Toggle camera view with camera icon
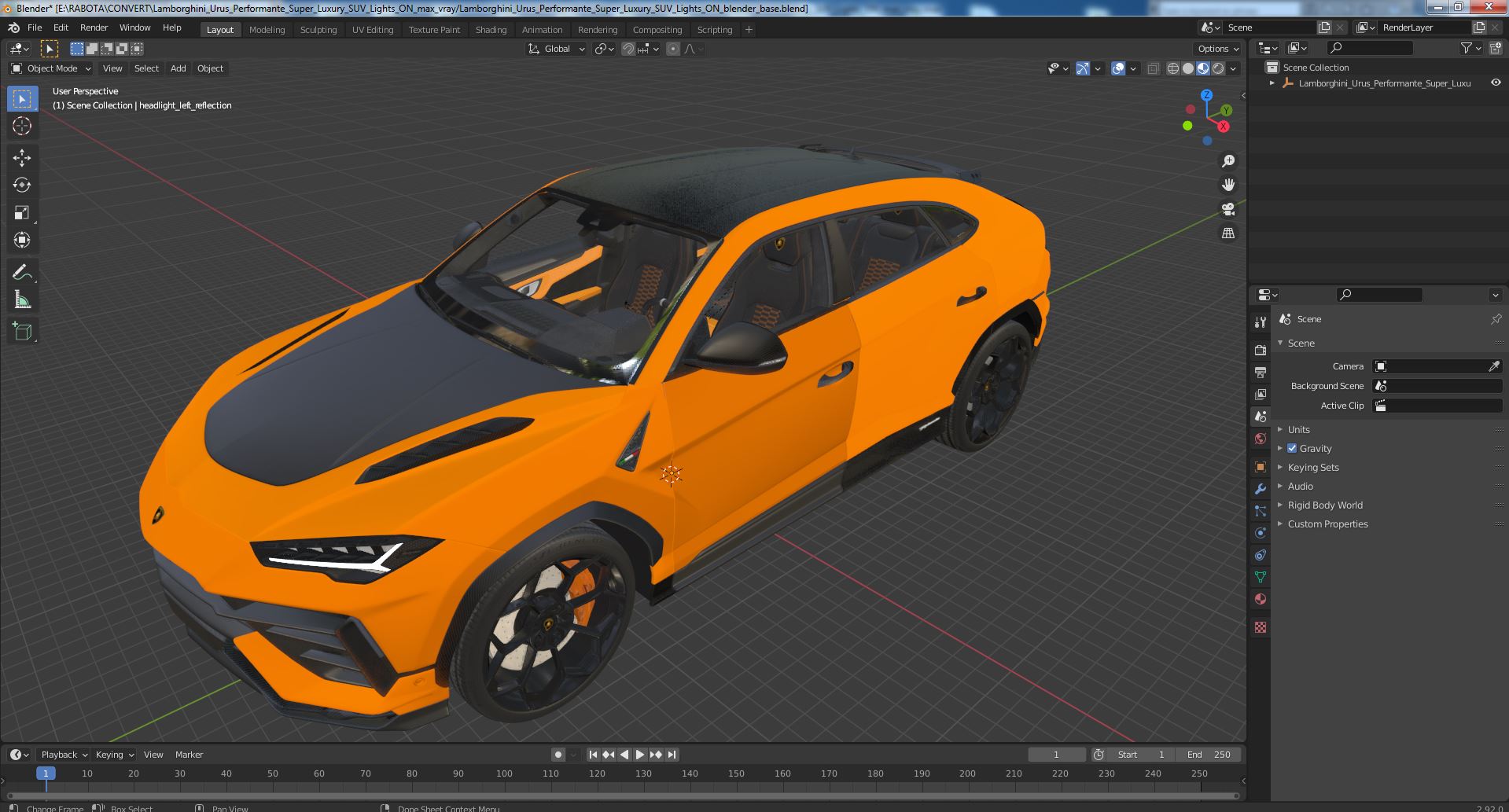Viewport: 1509px width, 812px height. click(1227, 209)
